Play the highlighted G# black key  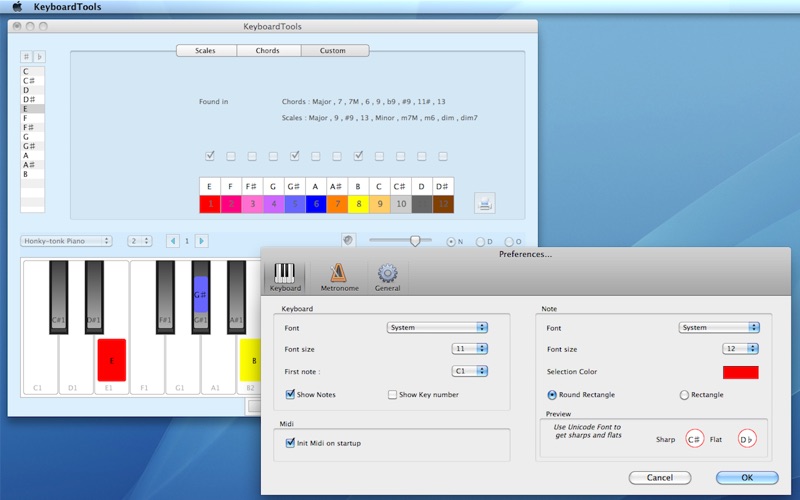[201, 294]
